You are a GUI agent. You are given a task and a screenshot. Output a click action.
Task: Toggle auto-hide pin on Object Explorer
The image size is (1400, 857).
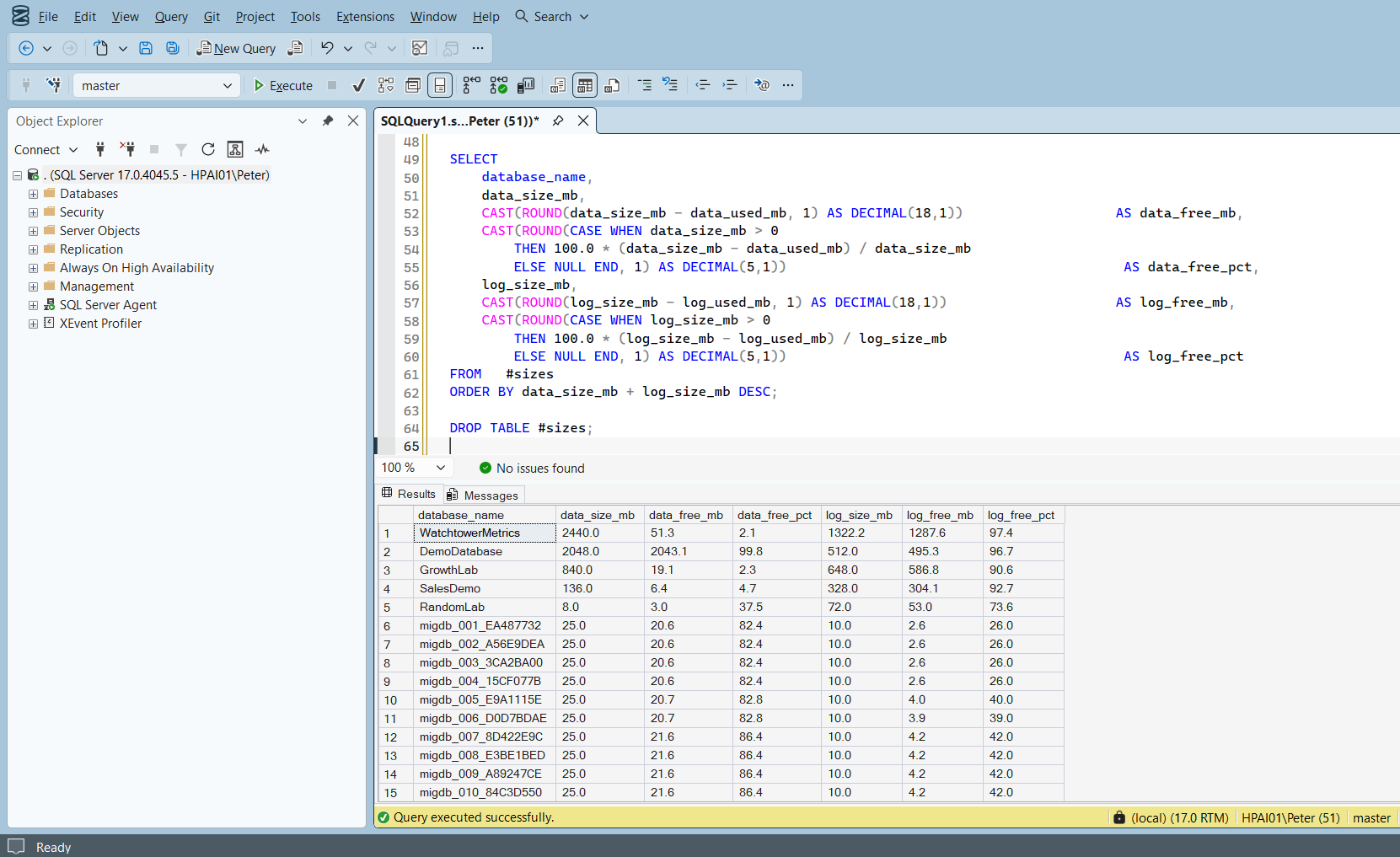point(328,121)
